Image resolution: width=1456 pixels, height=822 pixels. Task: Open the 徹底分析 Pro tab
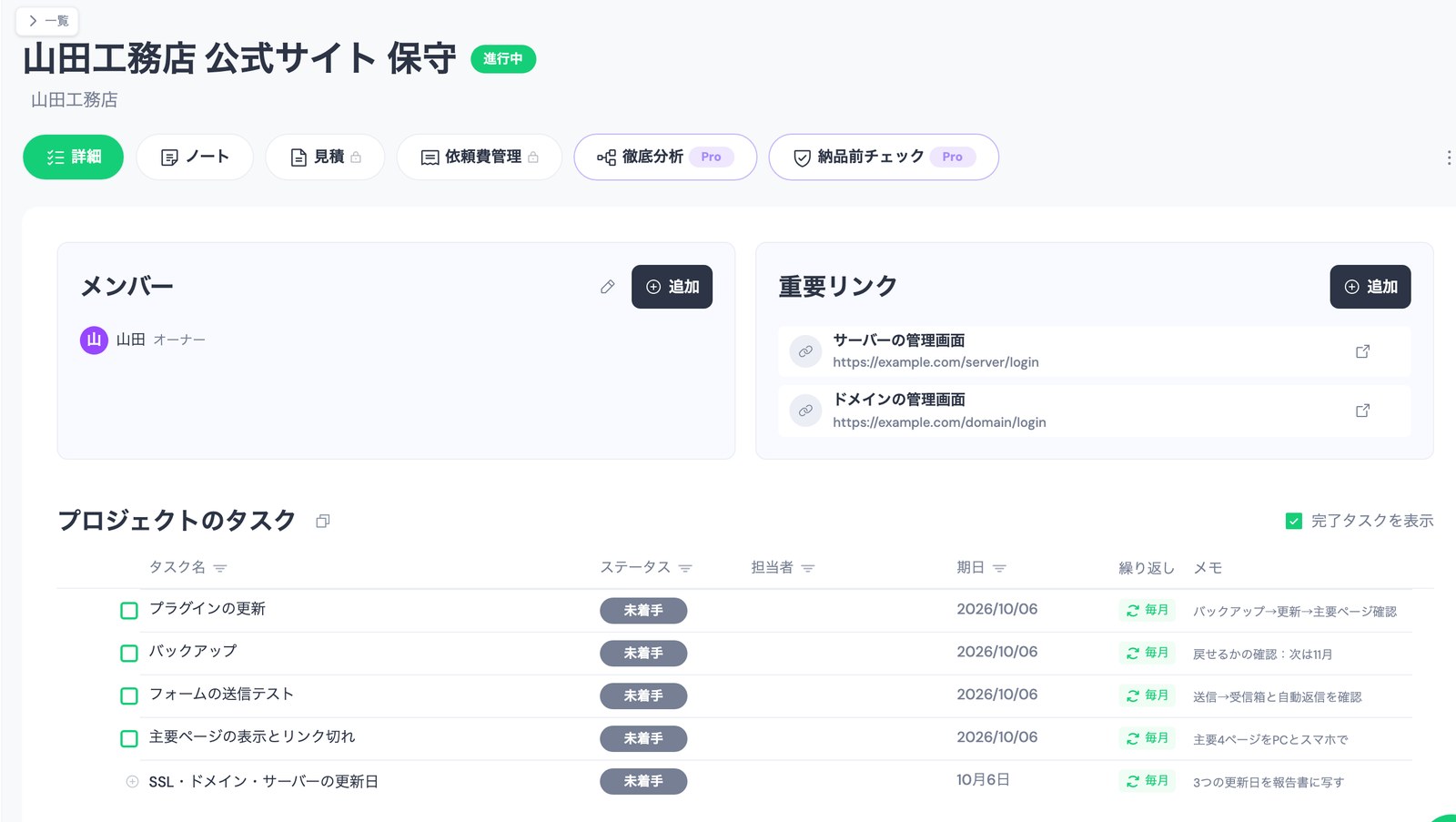(x=665, y=157)
